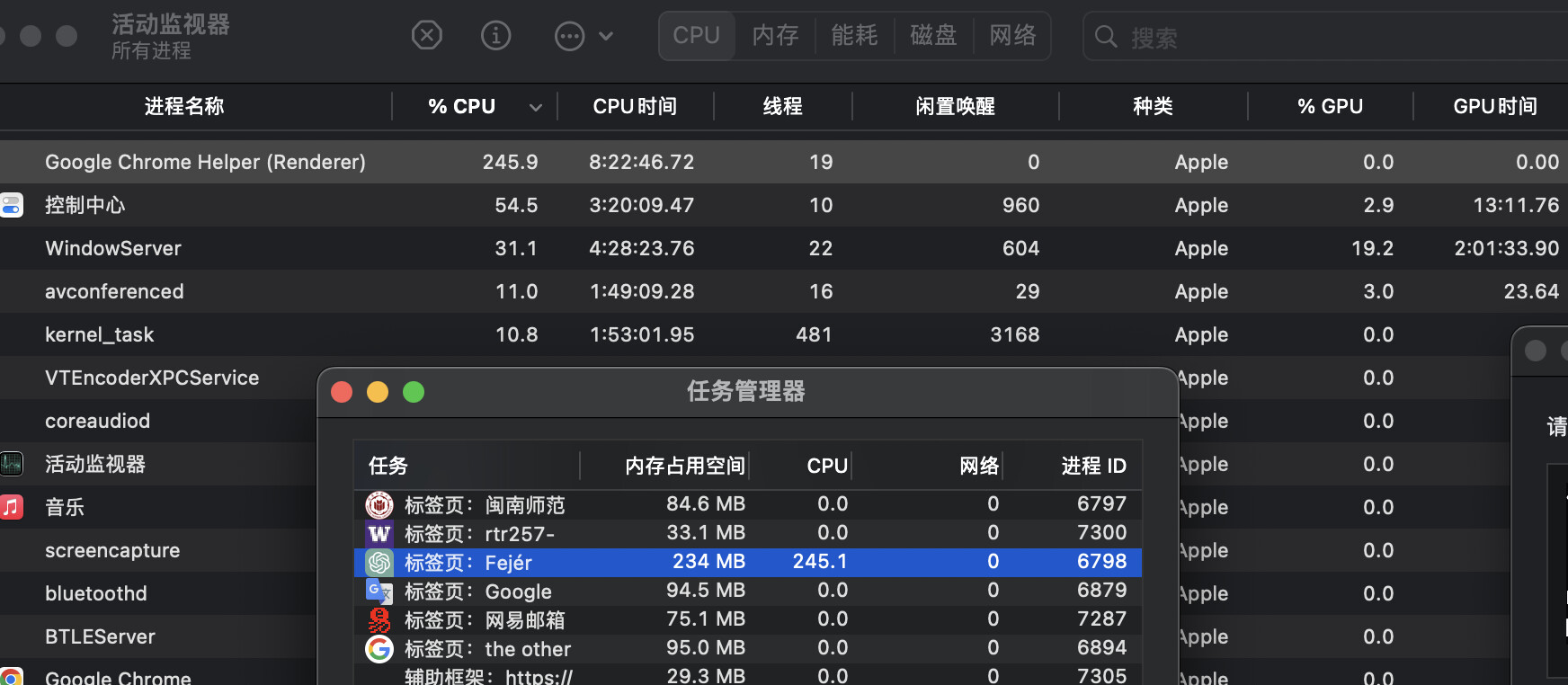Zoom the 任务管理器 window green button

(414, 392)
